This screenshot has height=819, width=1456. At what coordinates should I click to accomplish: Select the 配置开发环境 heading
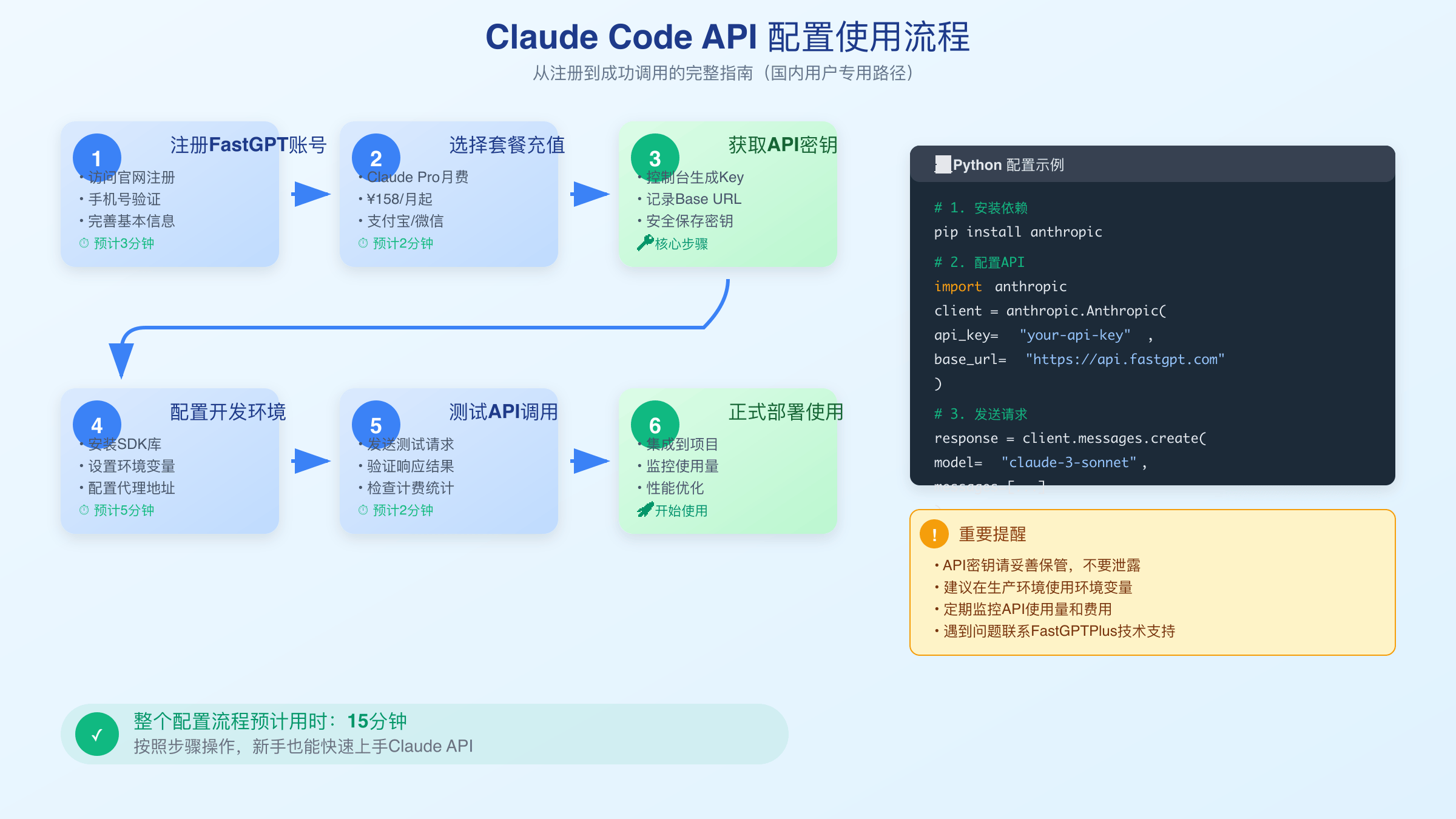pyautogui.click(x=228, y=412)
